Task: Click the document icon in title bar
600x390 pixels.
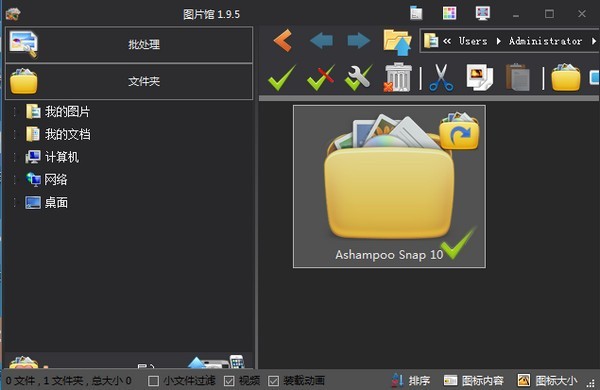Action: [x=416, y=13]
